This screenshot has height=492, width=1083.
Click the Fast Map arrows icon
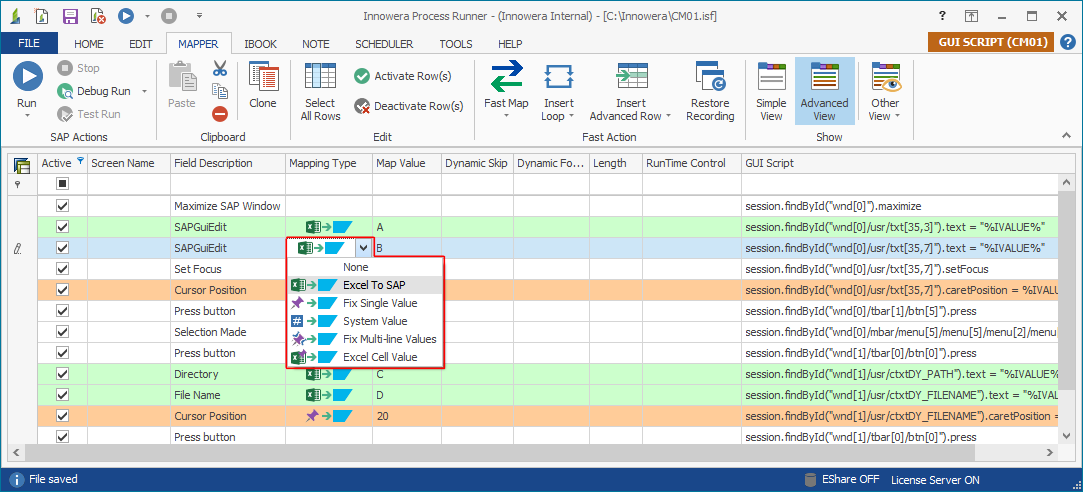pyautogui.click(x=506, y=76)
